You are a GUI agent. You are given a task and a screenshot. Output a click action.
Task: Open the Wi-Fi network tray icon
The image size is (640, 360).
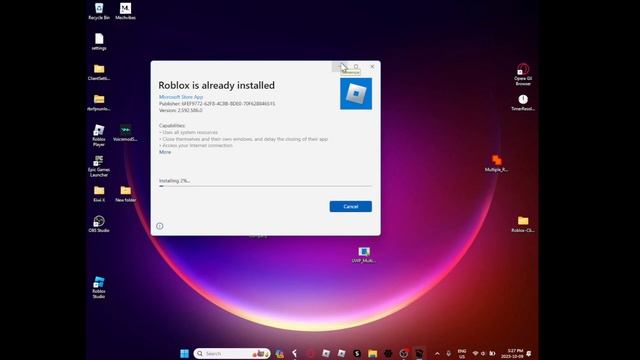point(475,353)
